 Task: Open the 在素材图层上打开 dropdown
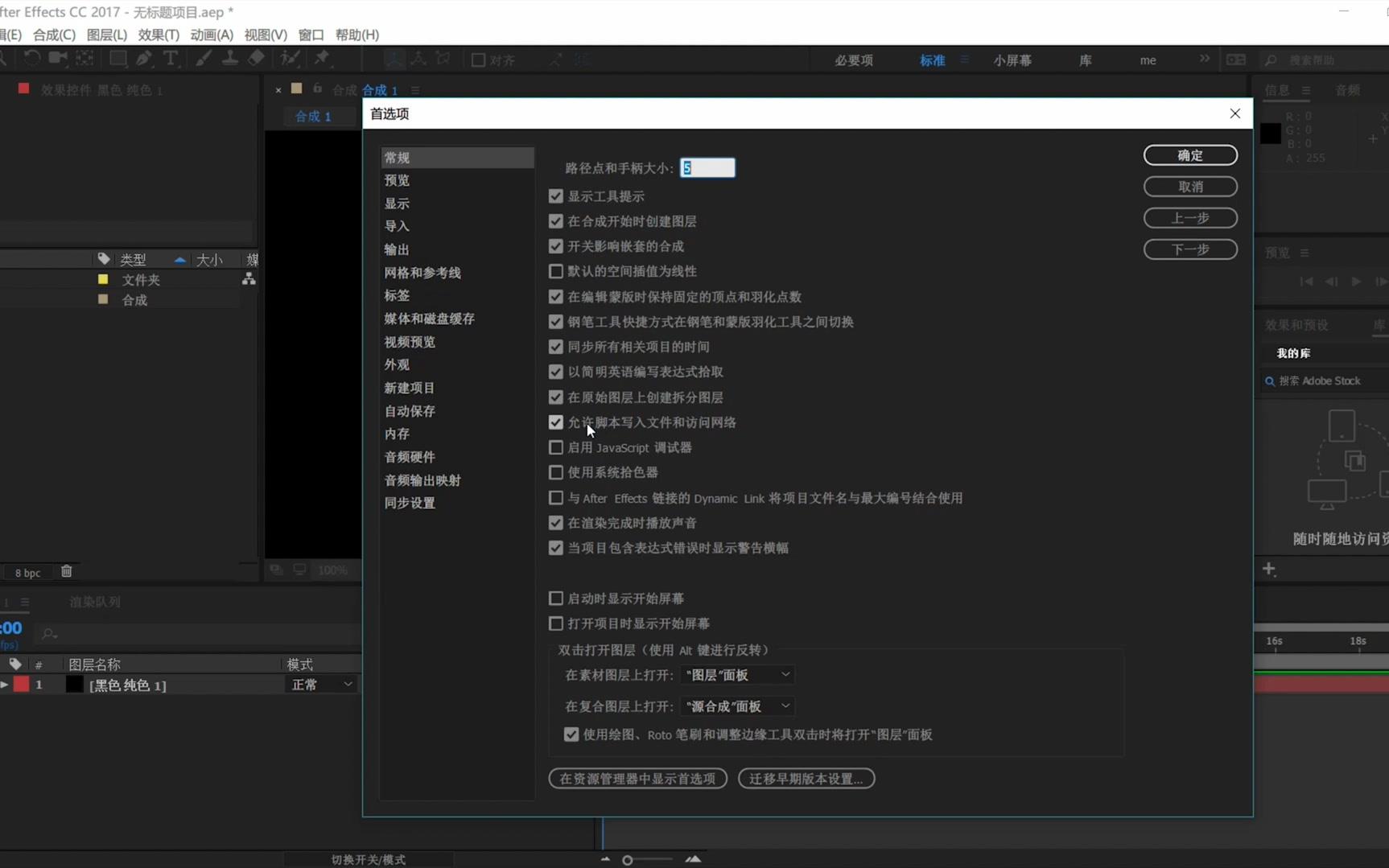[737, 675]
